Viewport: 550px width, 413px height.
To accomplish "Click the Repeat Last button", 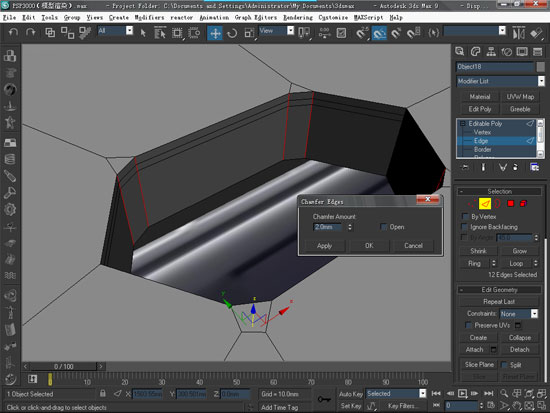I will coord(499,302).
